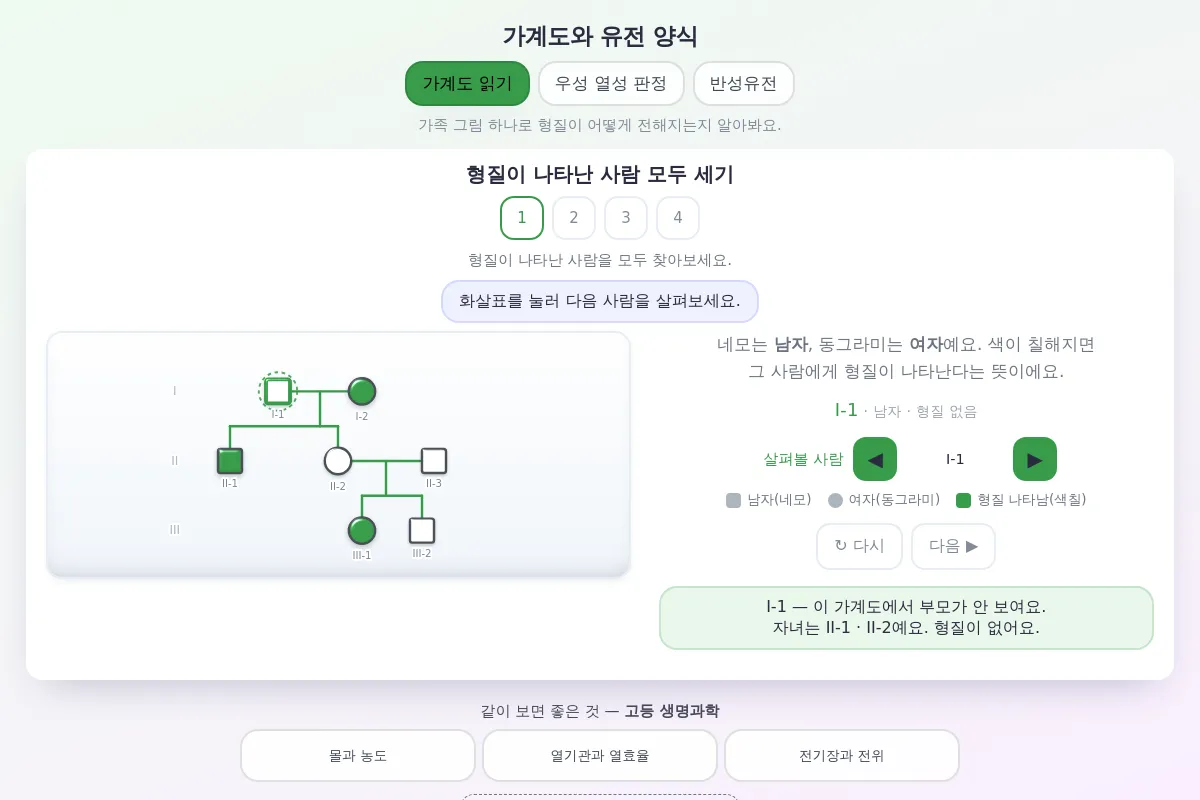
Task: Click the 다음 ▶ button
Action: pos(953,546)
